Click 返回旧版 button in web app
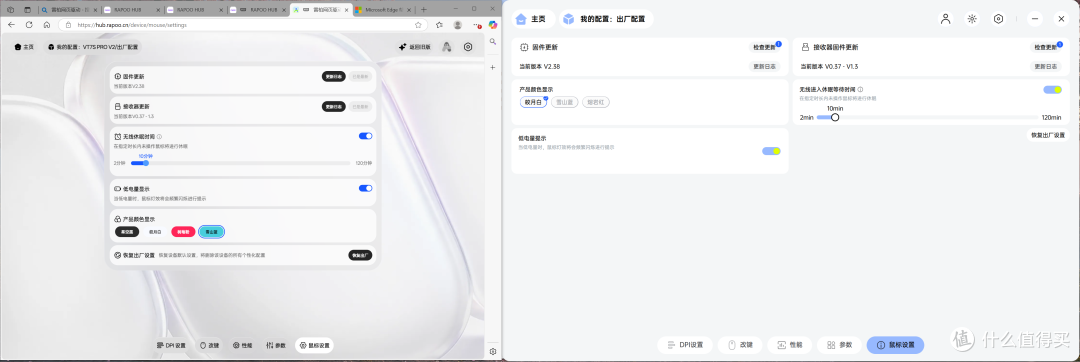The height and width of the screenshot is (362, 1080). click(415, 47)
